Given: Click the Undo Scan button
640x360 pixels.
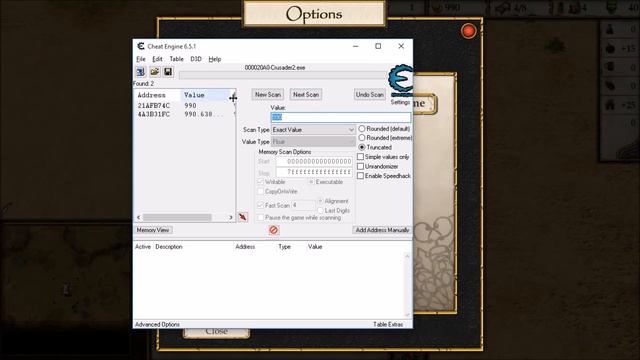Looking at the screenshot, I should pos(369,95).
